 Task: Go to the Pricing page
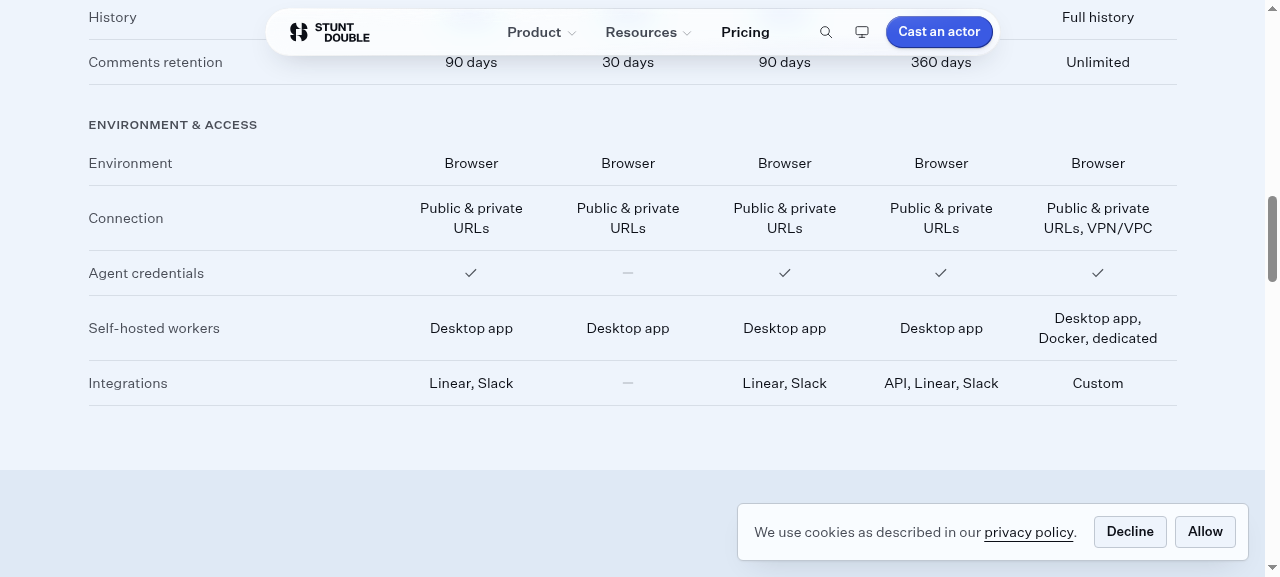tap(745, 32)
